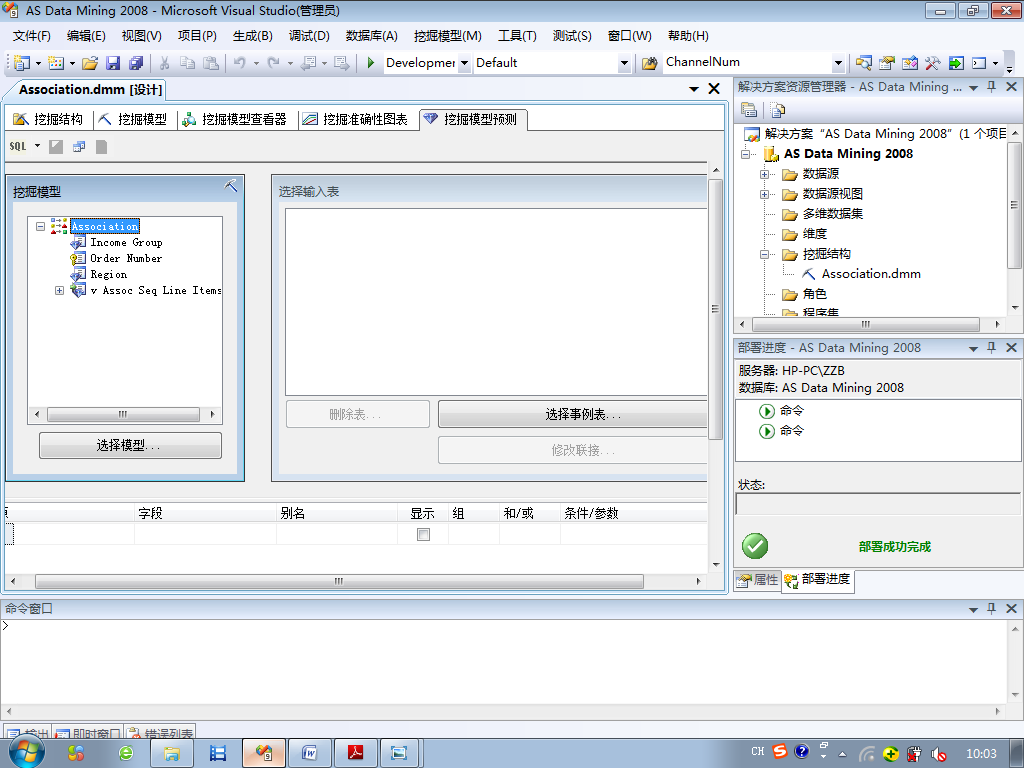Click the 命令窗口 input area
The height and width of the screenshot is (768, 1024).
(x=503, y=661)
